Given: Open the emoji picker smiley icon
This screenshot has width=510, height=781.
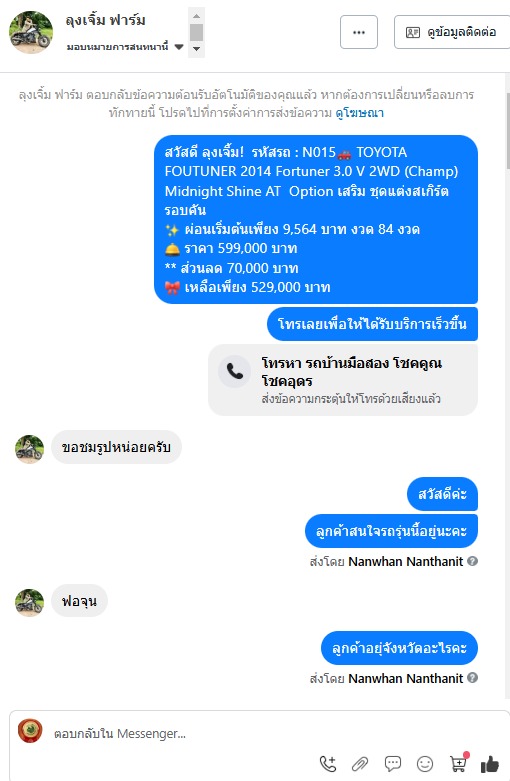Looking at the screenshot, I should 425,764.
